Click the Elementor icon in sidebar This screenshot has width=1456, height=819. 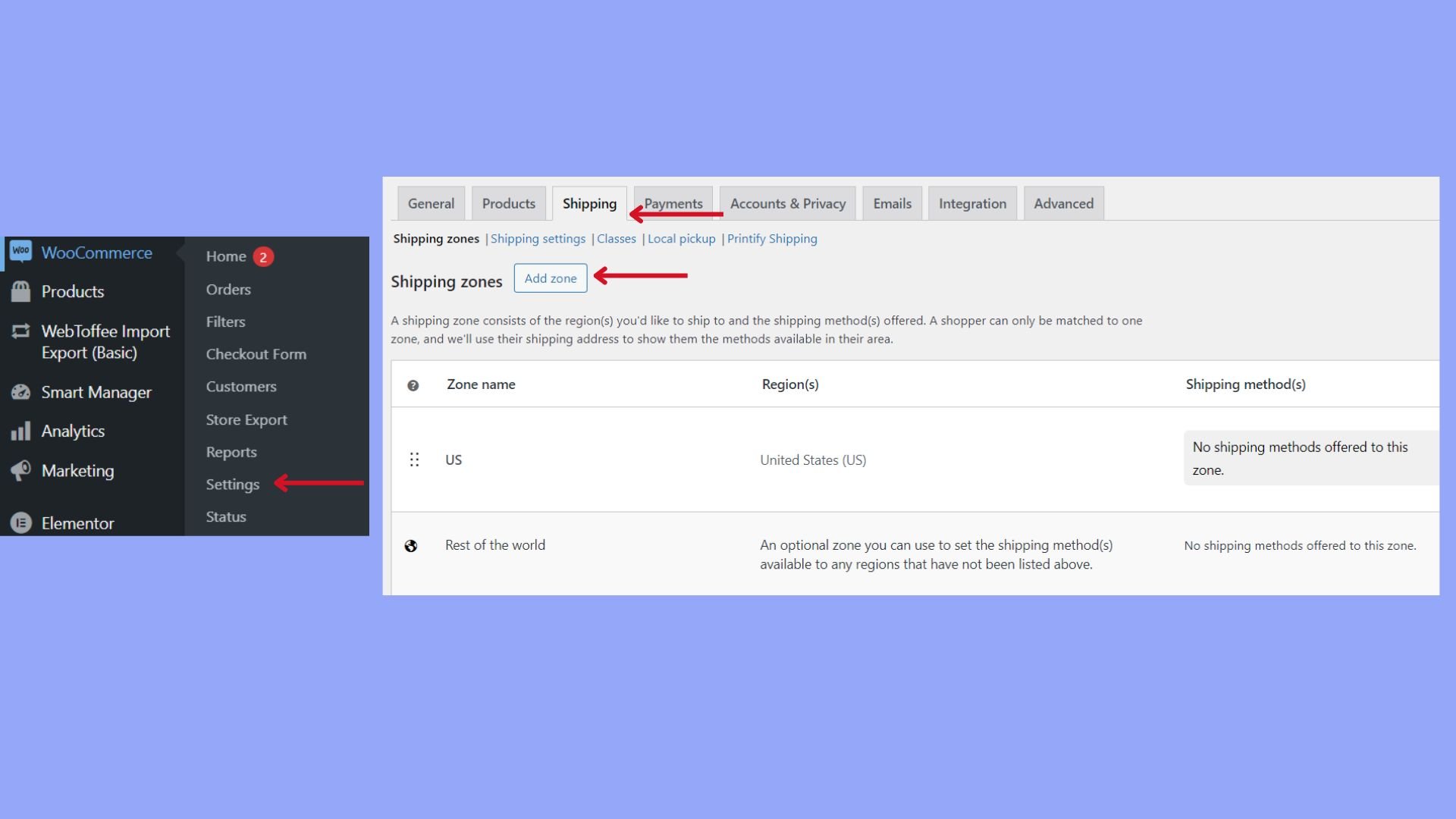click(x=20, y=523)
